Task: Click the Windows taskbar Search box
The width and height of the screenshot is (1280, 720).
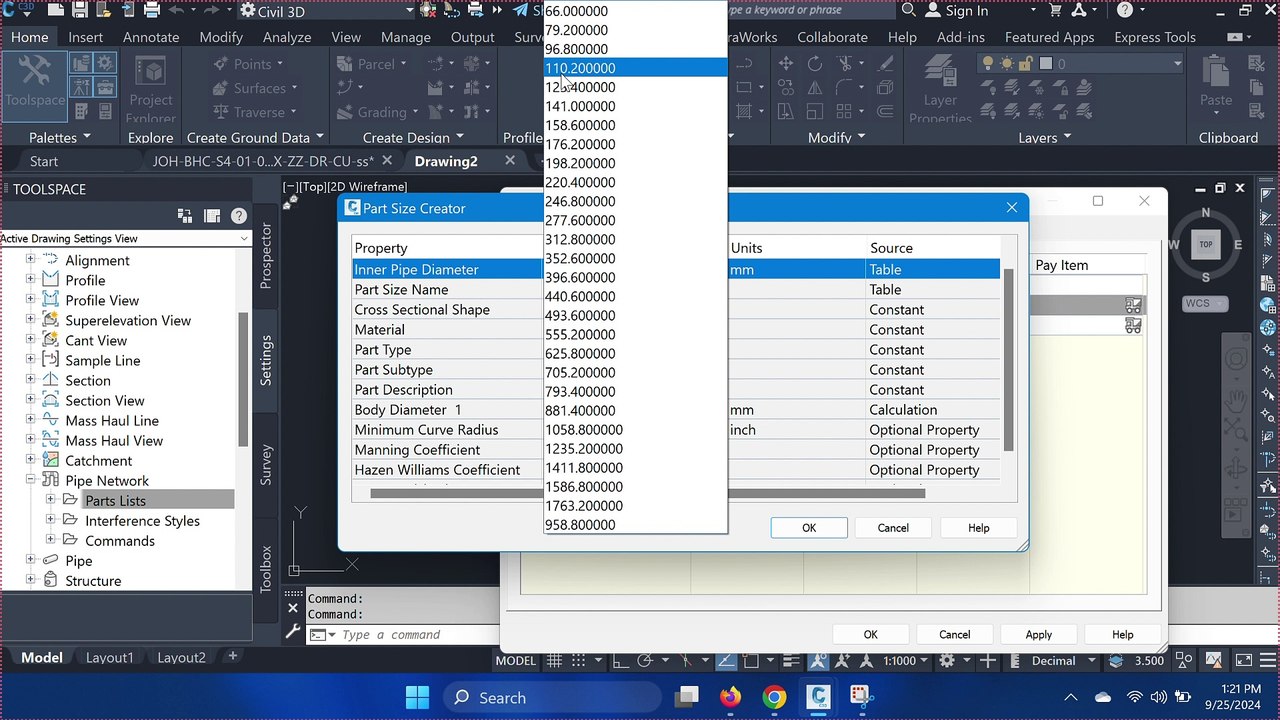Action: point(552,697)
